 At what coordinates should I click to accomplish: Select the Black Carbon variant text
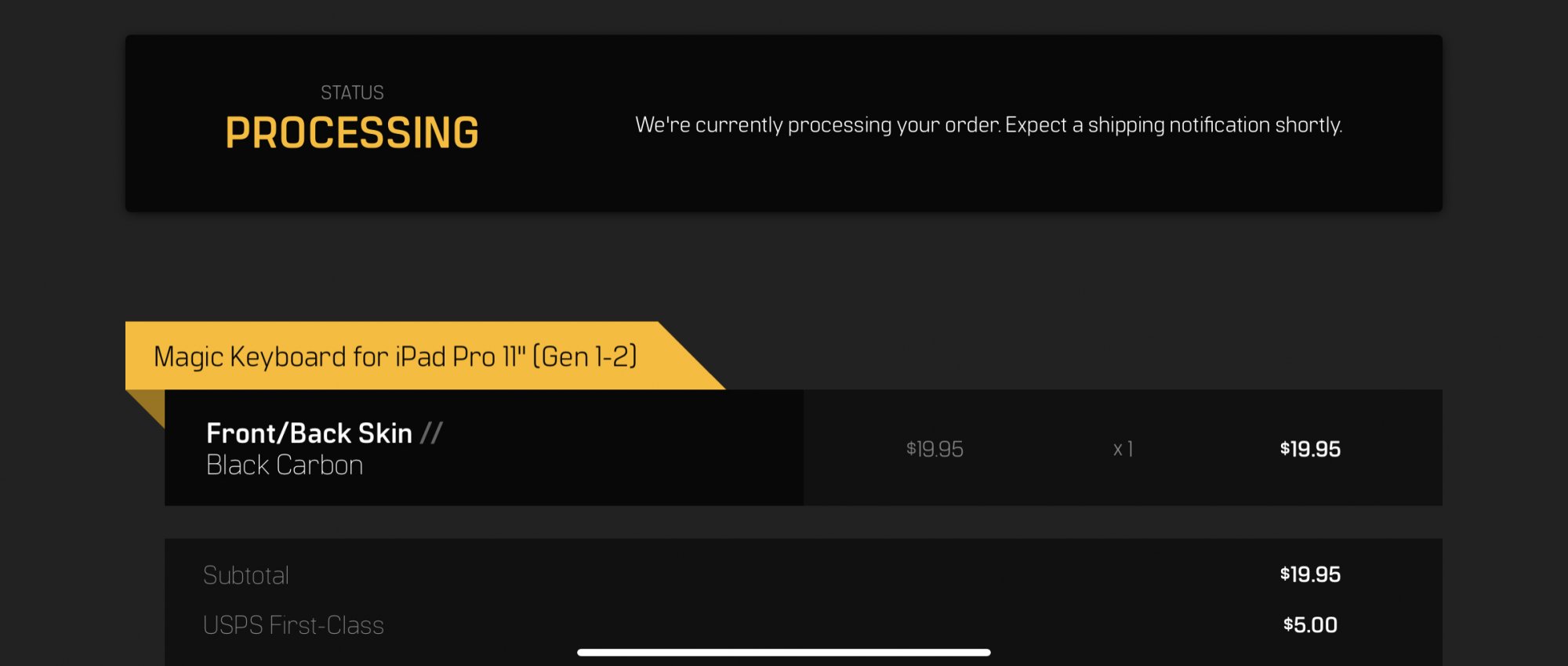[x=284, y=465]
